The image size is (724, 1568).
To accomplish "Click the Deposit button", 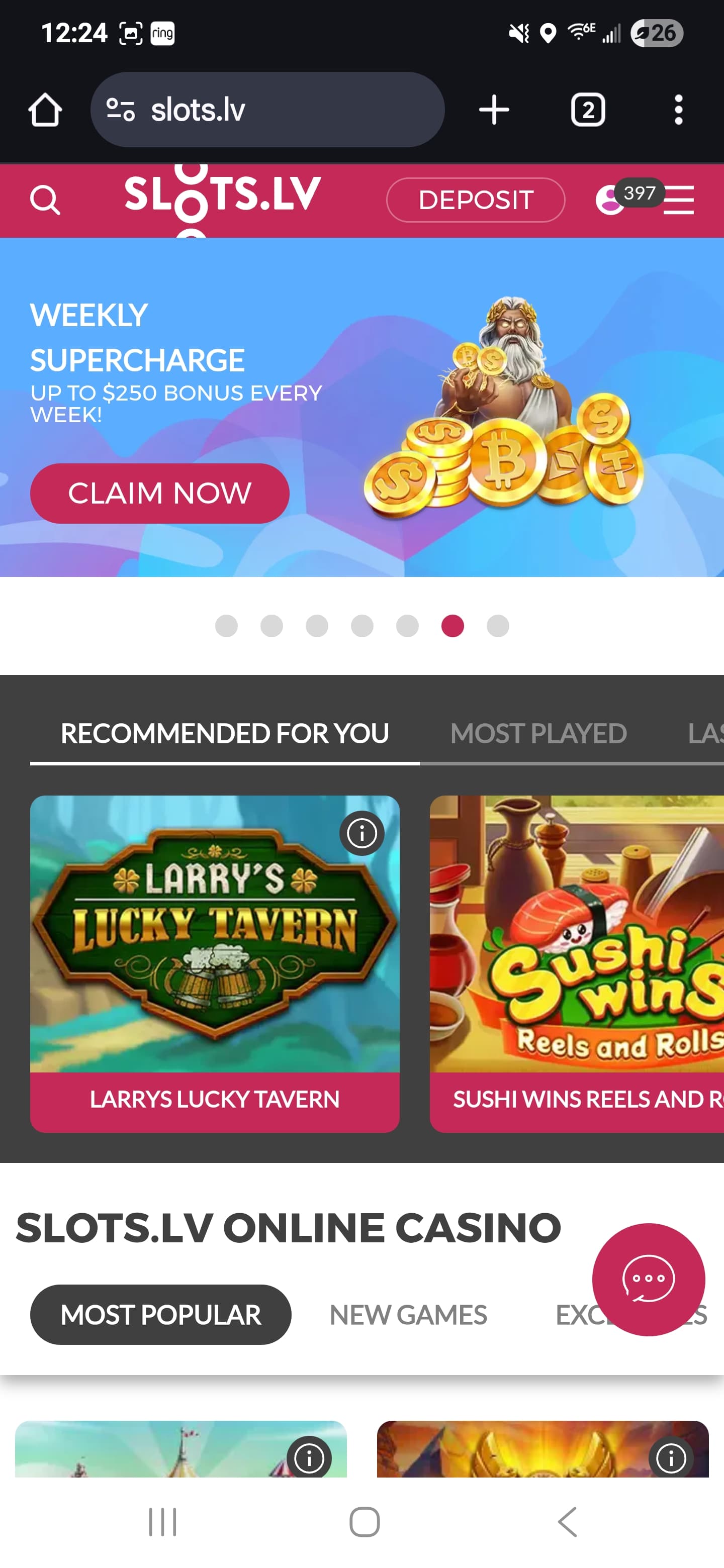I will click(476, 200).
